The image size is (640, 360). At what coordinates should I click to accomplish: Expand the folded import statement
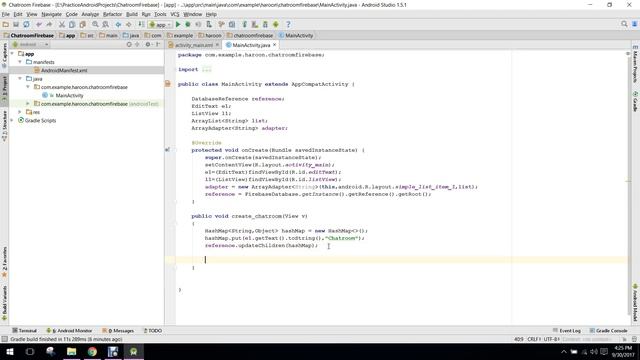[x=207, y=69]
